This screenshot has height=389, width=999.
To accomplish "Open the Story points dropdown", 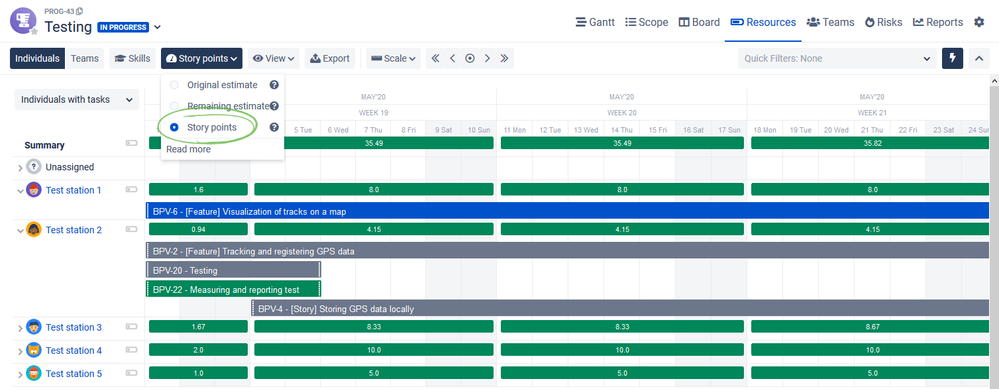I will 202,59.
